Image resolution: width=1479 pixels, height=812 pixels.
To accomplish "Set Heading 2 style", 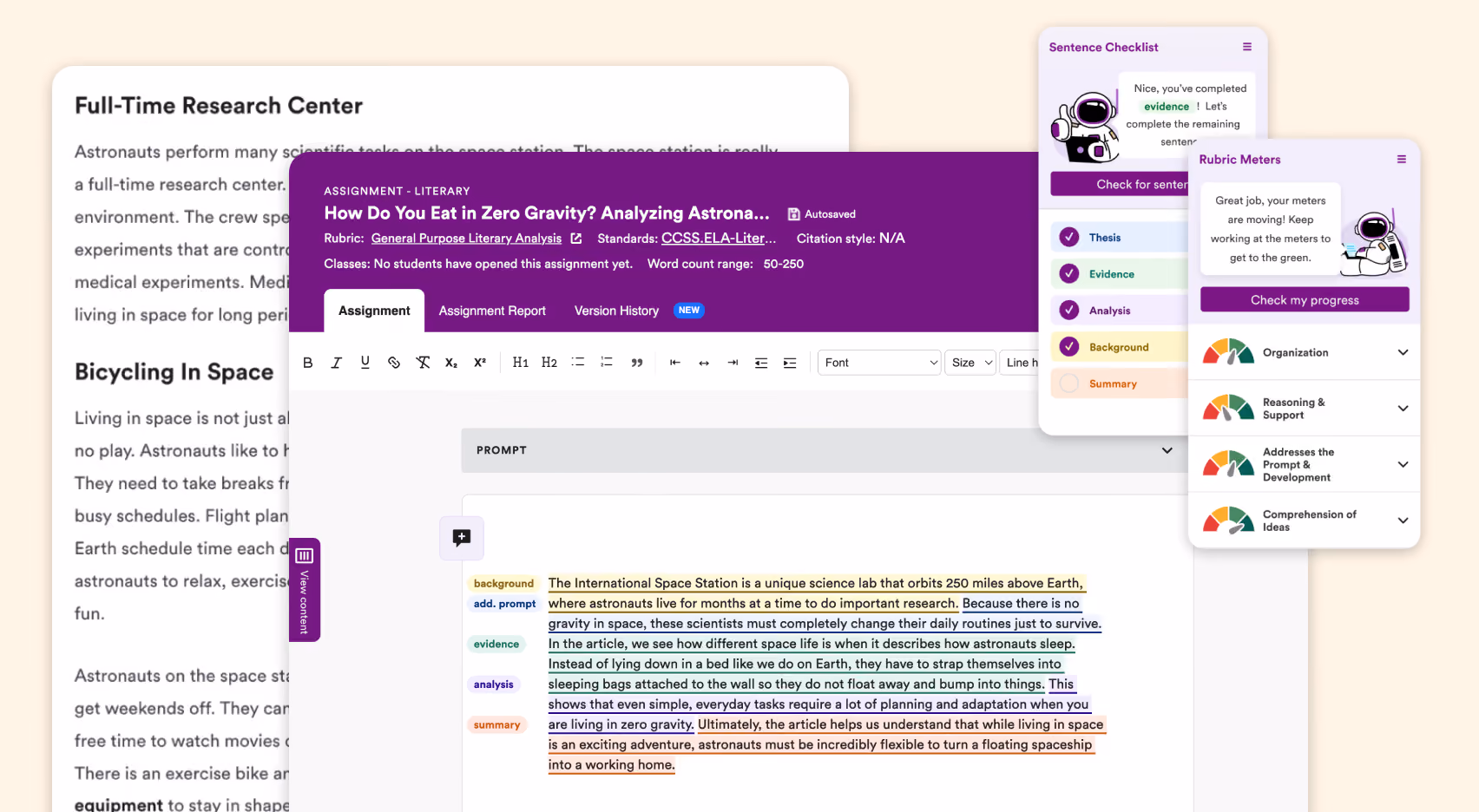I will [549, 363].
